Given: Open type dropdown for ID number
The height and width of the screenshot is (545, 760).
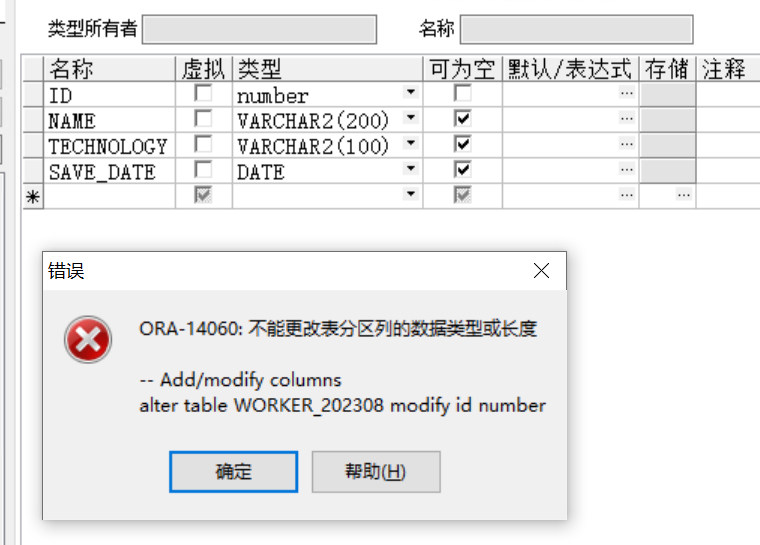Looking at the screenshot, I should click(411, 92).
